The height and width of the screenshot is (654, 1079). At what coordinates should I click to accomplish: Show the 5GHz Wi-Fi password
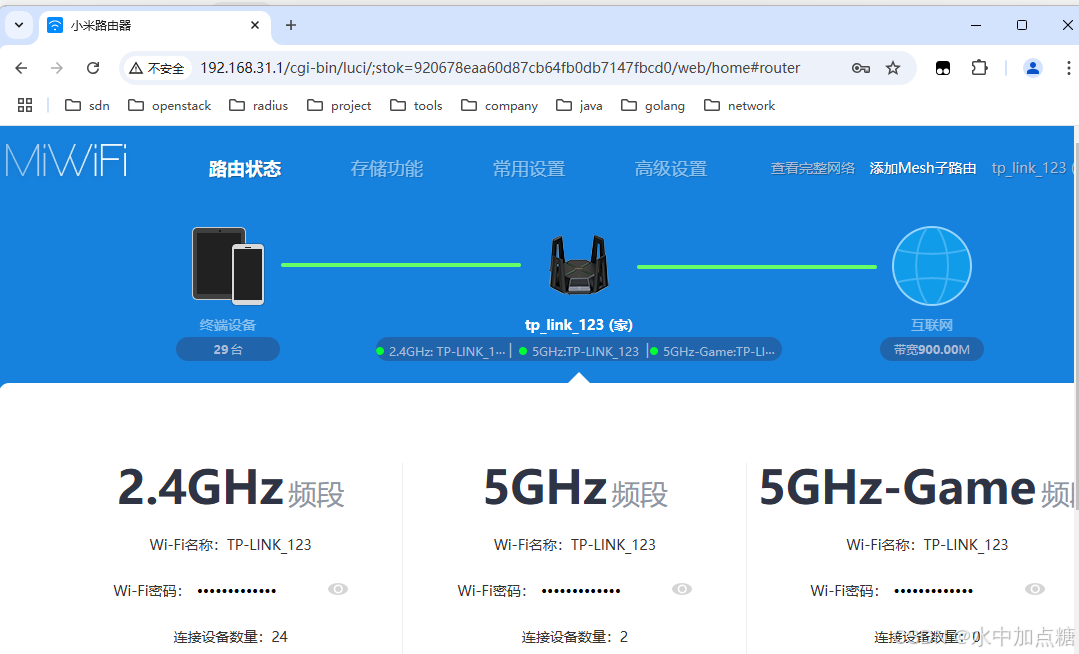coord(682,589)
